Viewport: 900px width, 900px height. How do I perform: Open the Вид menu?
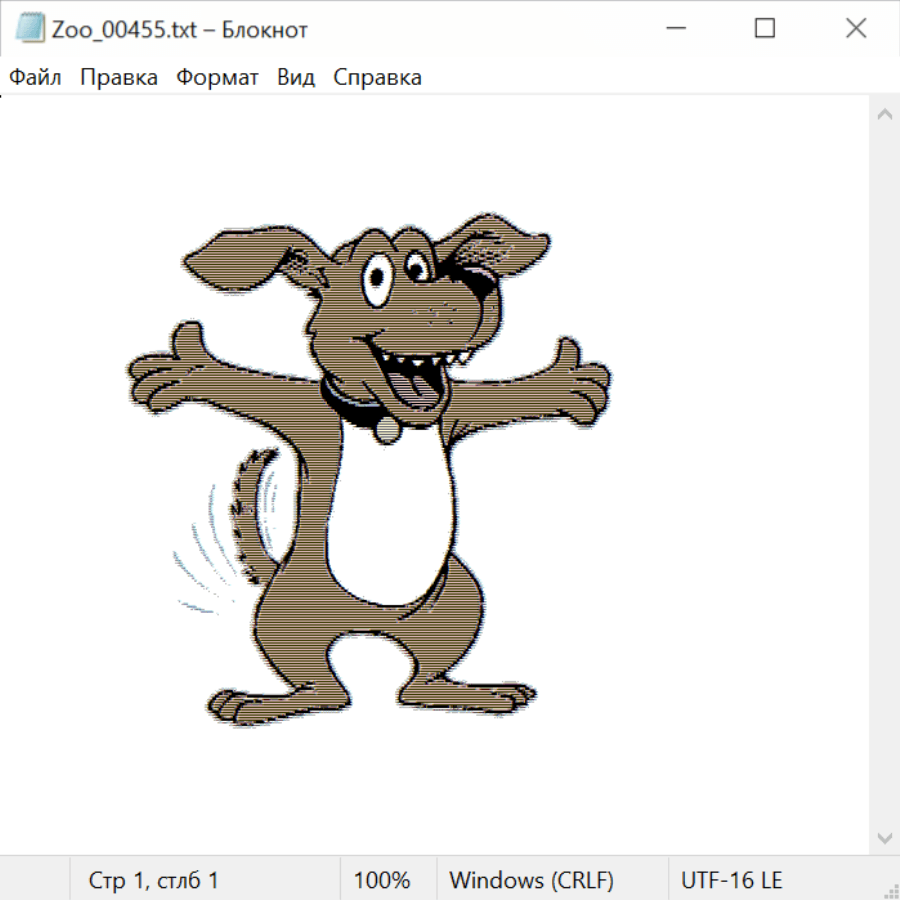pos(296,77)
